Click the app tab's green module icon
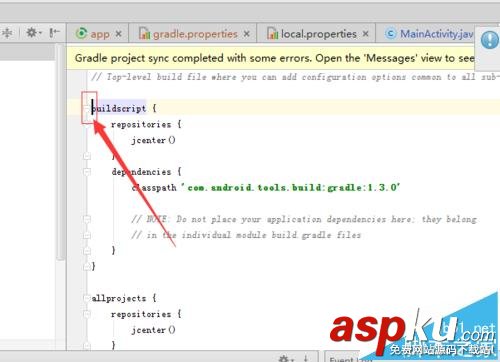 pos(81,33)
